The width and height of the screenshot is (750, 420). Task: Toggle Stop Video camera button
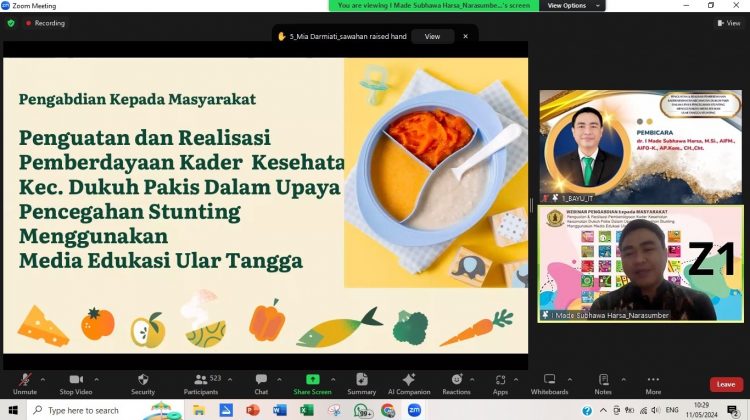pos(76,383)
